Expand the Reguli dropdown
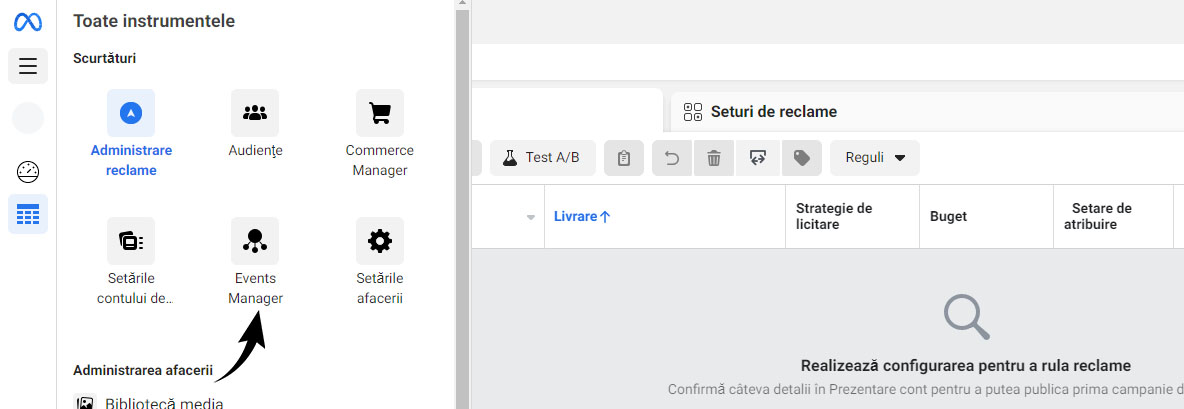The height and width of the screenshot is (409, 1184). click(875, 158)
